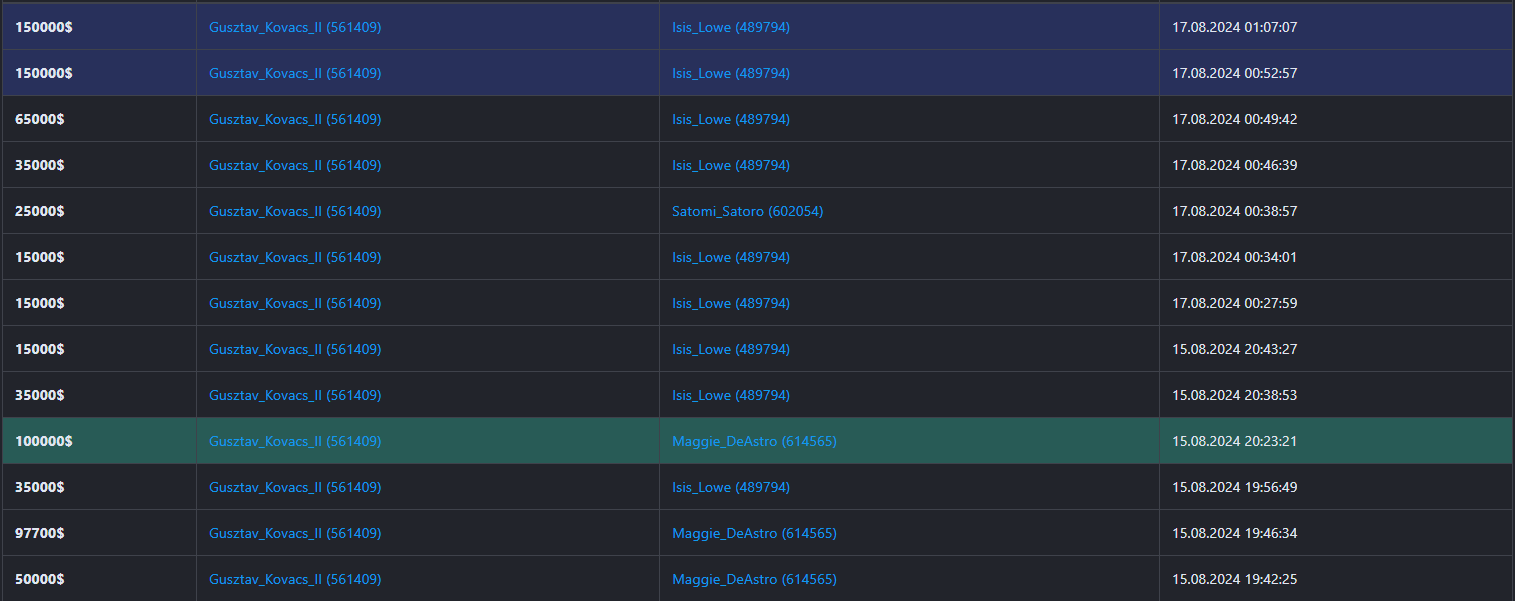Click the timestamp 17.08.2024 00:34:01
The width and height of the screenshot is (1515, 601).
1234,257
